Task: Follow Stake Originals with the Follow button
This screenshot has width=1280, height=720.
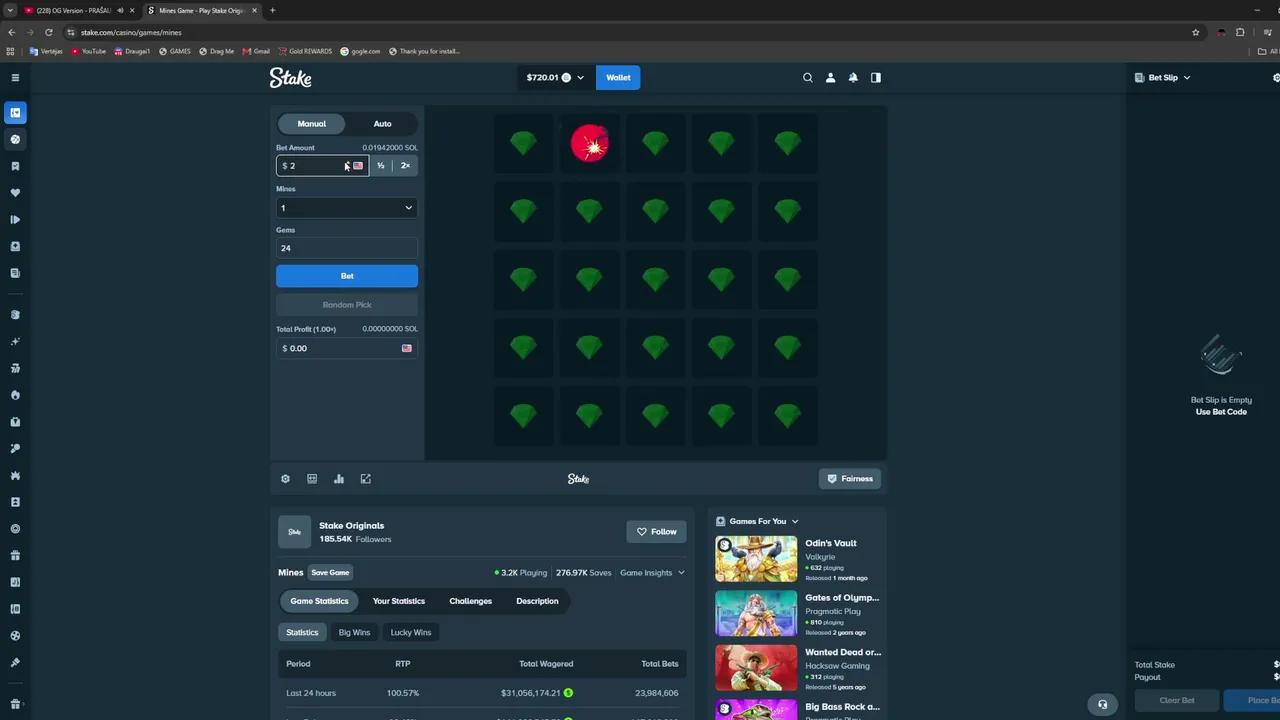Action: point(657,532)
